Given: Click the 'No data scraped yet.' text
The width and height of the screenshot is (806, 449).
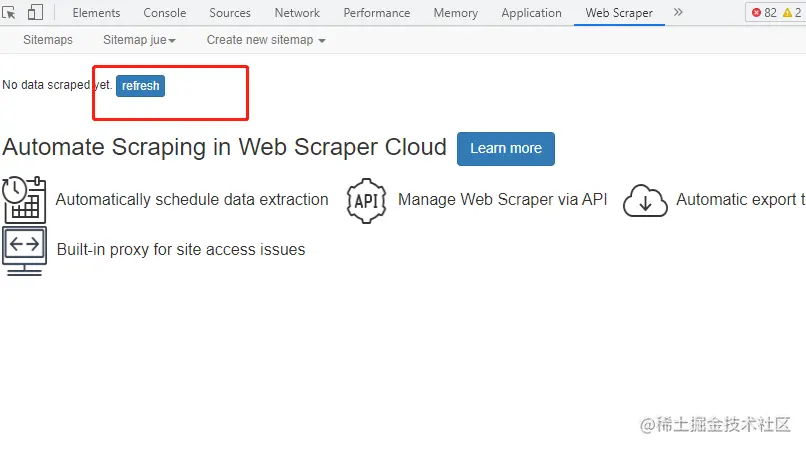Looking at the screenshot, I should (x=57, y=85).
